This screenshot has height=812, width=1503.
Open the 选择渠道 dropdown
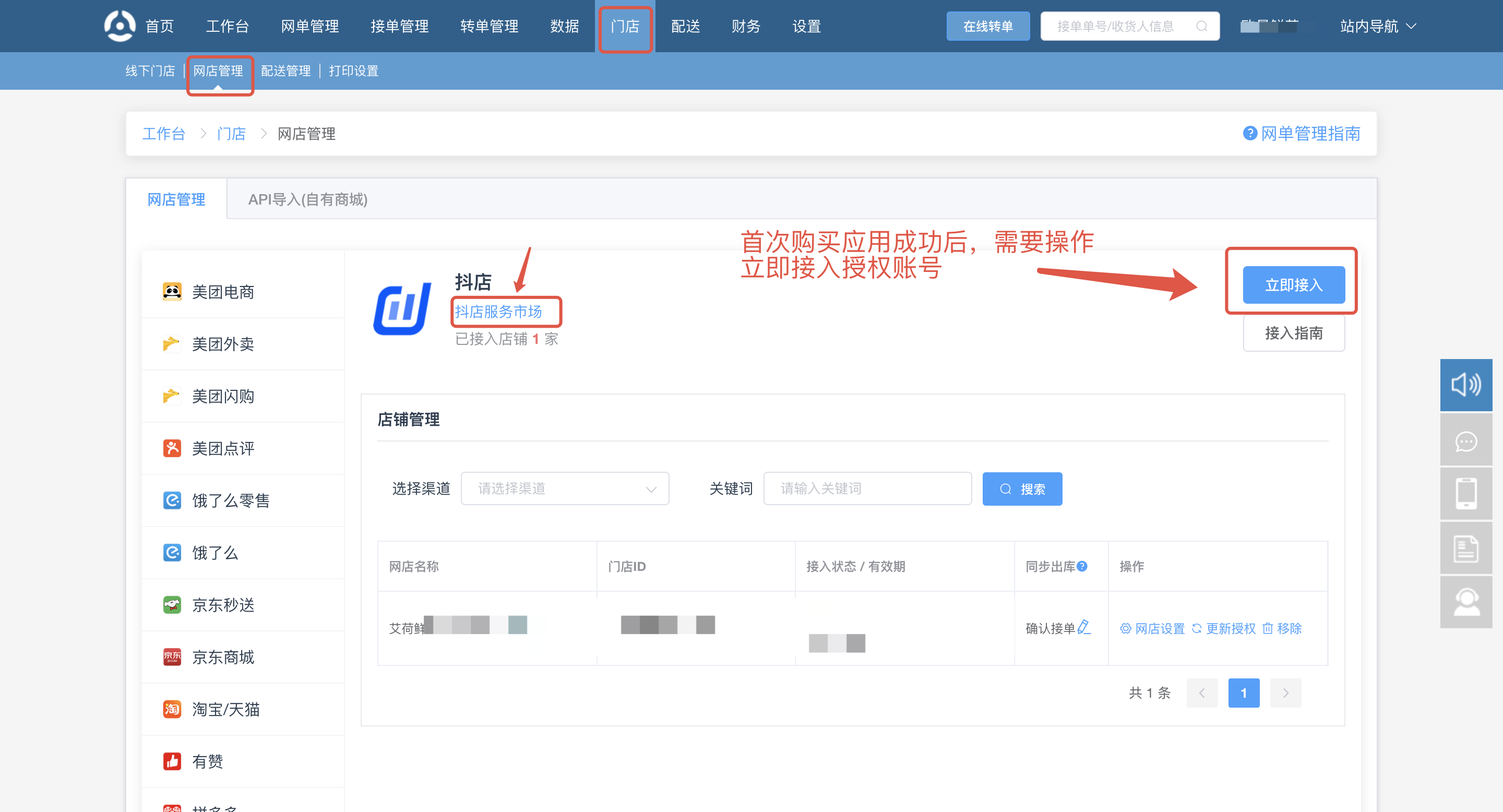[565, 489]
